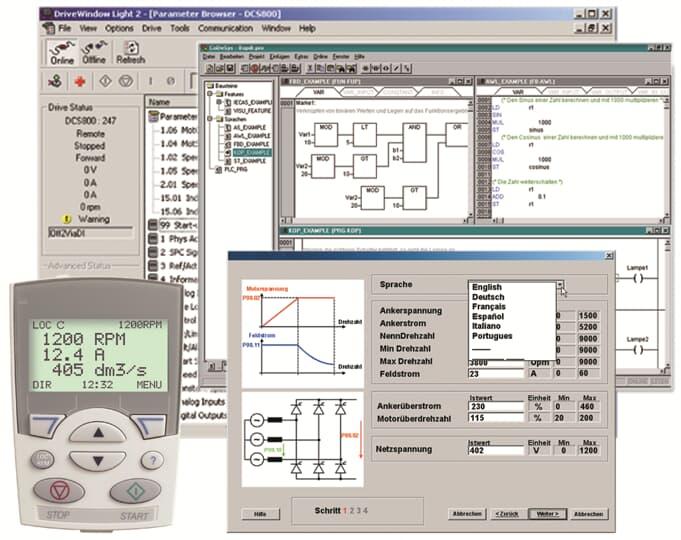Select parameter row 1.06 in list

[178, 130]
